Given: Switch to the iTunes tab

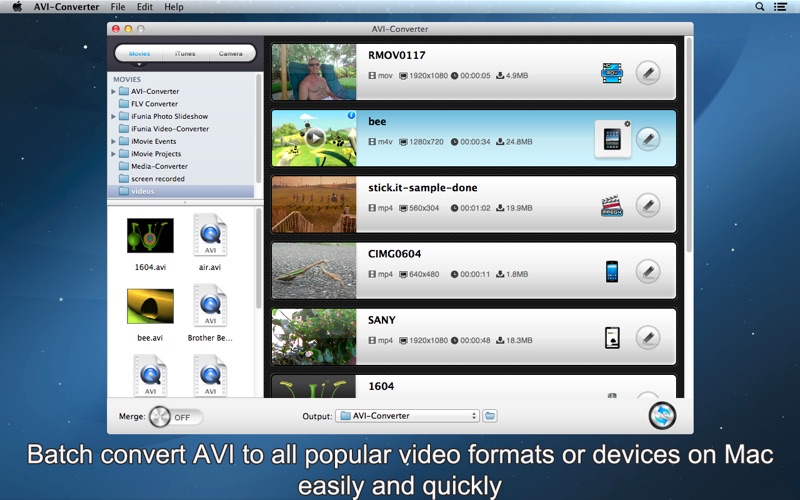Looking at the screenshot, I should (185, 53).
